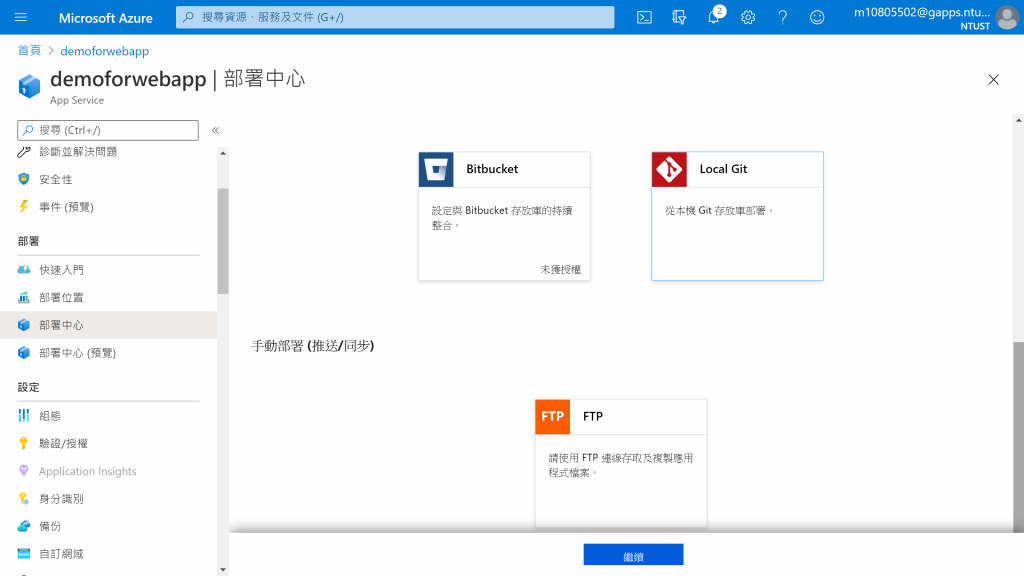Open directory and subscription filter icon
Viewport: 1024px width, 576px height.
coord(679,18)
